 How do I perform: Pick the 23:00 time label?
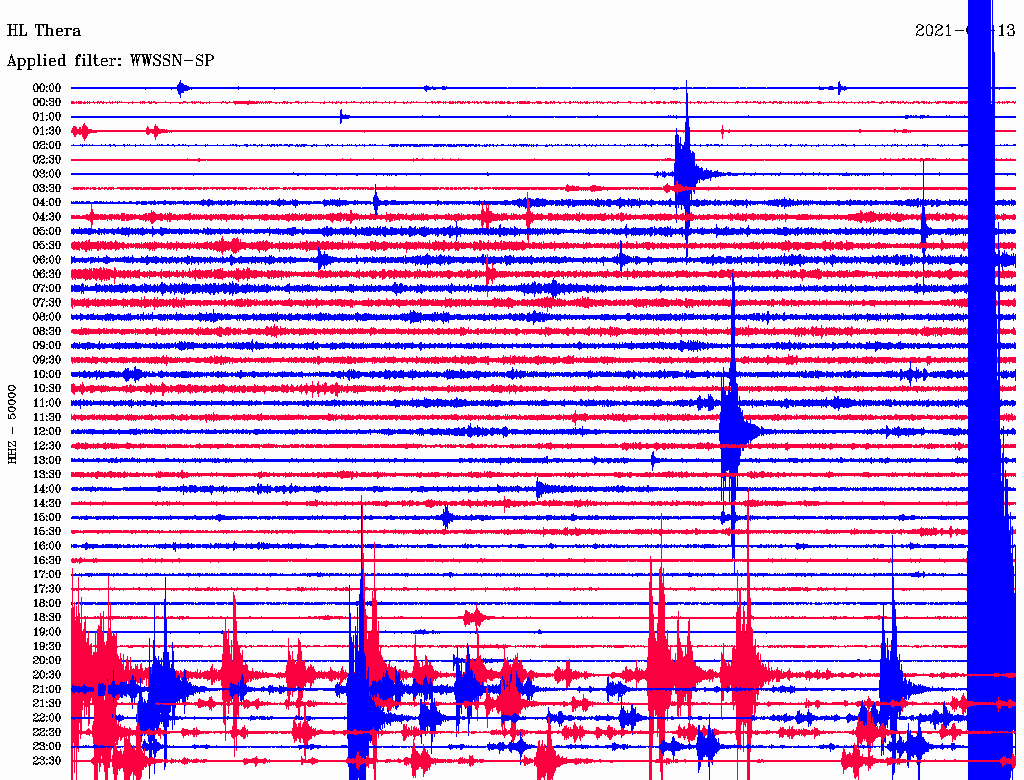(x=47, y=747)
